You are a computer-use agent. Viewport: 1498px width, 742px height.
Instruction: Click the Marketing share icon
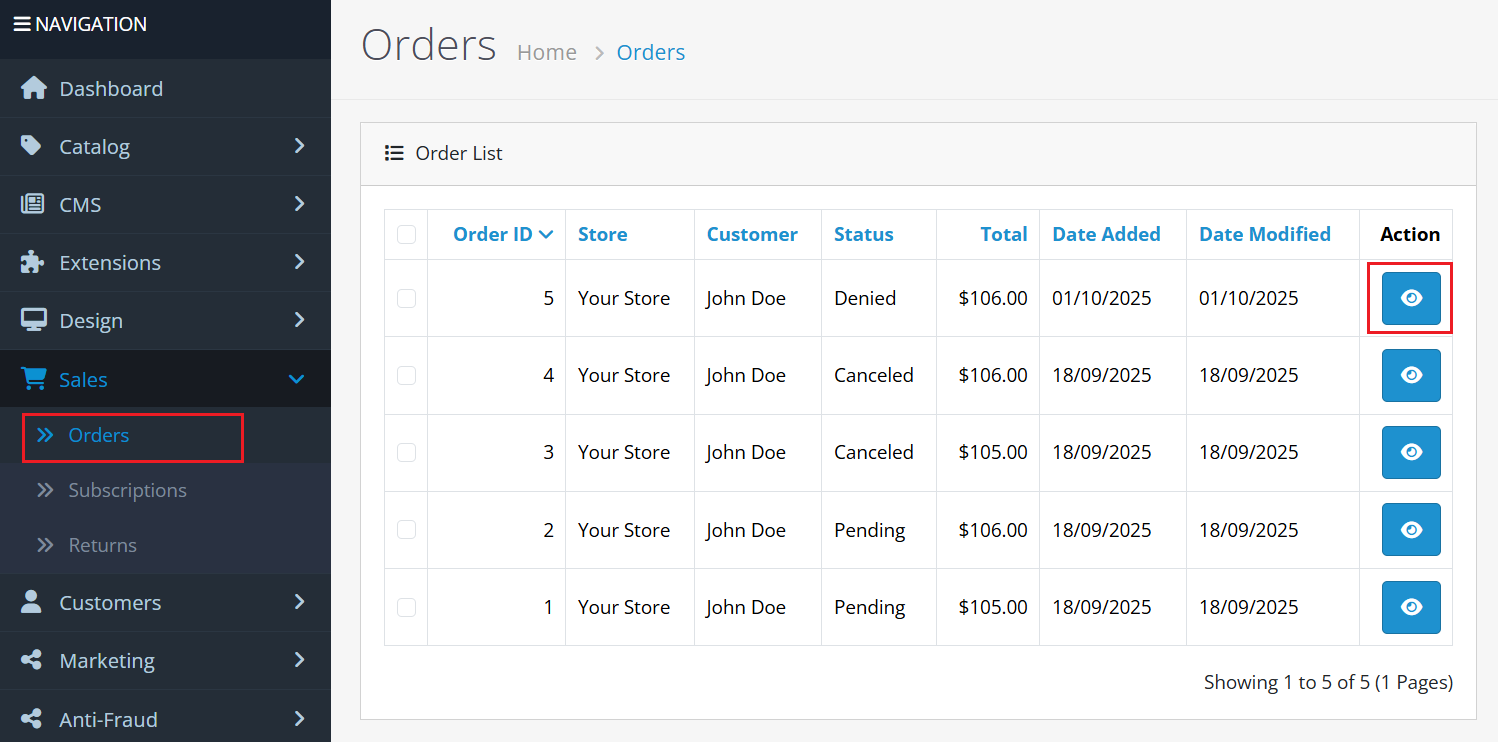33,660
